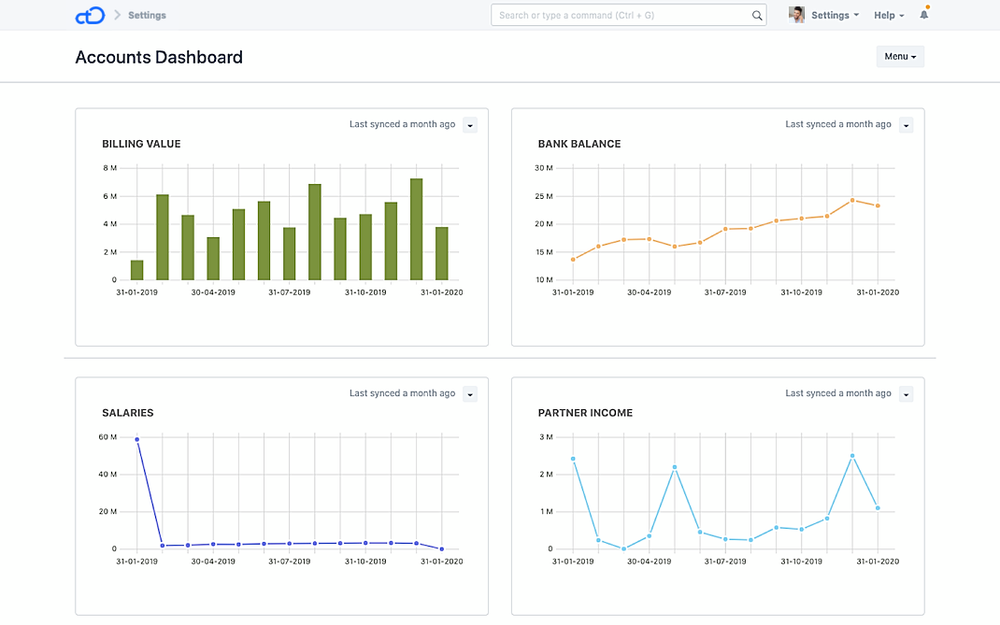Click 30-04-2019 label under Bank Balance chart
Viewport: 1000px width, 625px height.
(649, 293)
